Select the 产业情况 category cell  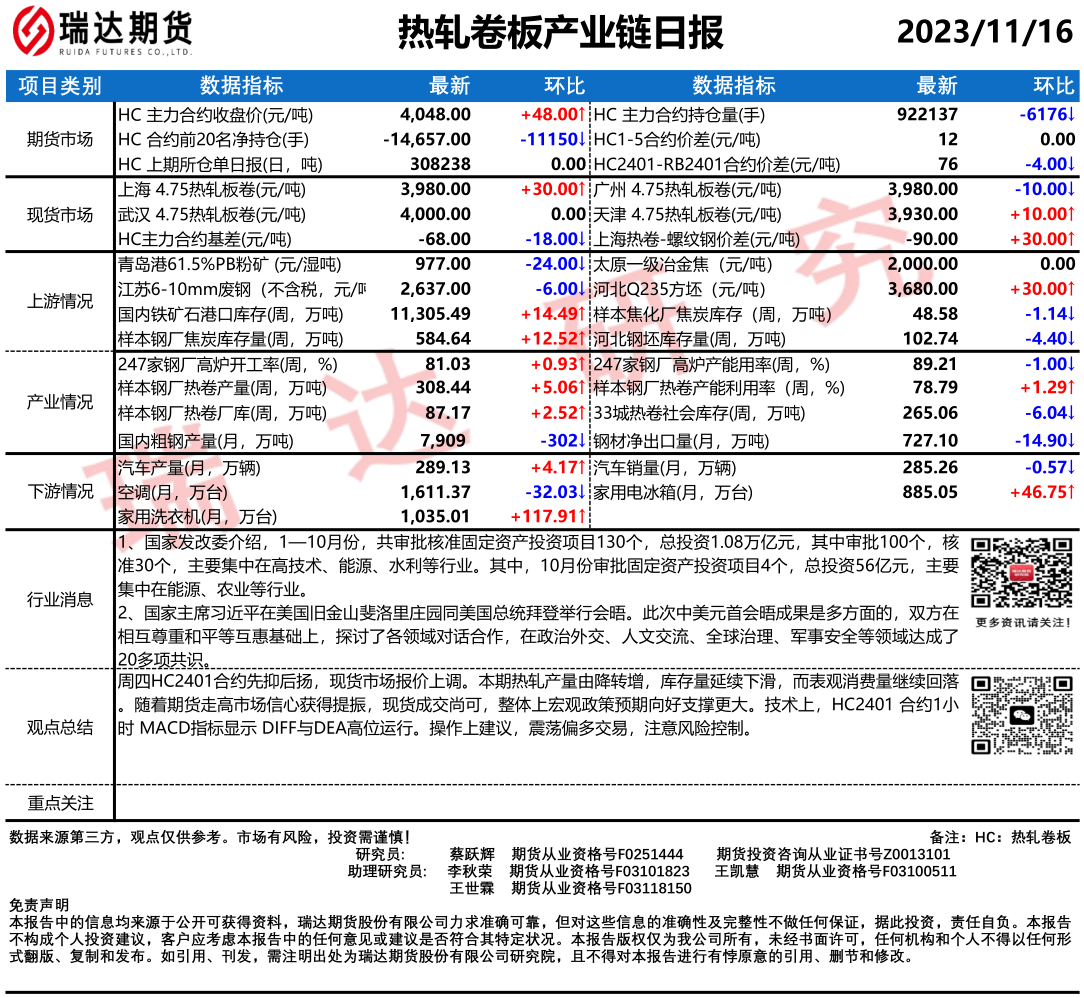tap(60, 402)
